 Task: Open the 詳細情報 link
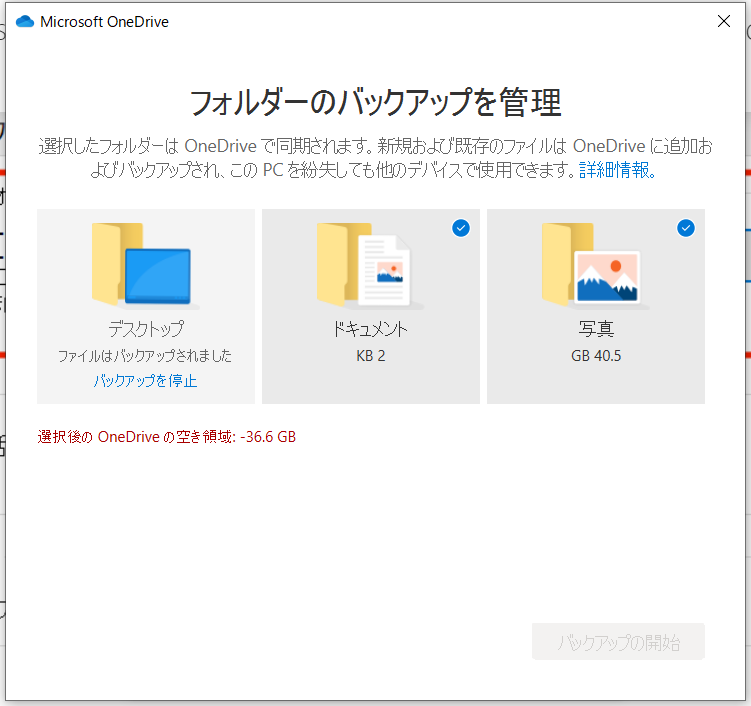pos(617,170)
